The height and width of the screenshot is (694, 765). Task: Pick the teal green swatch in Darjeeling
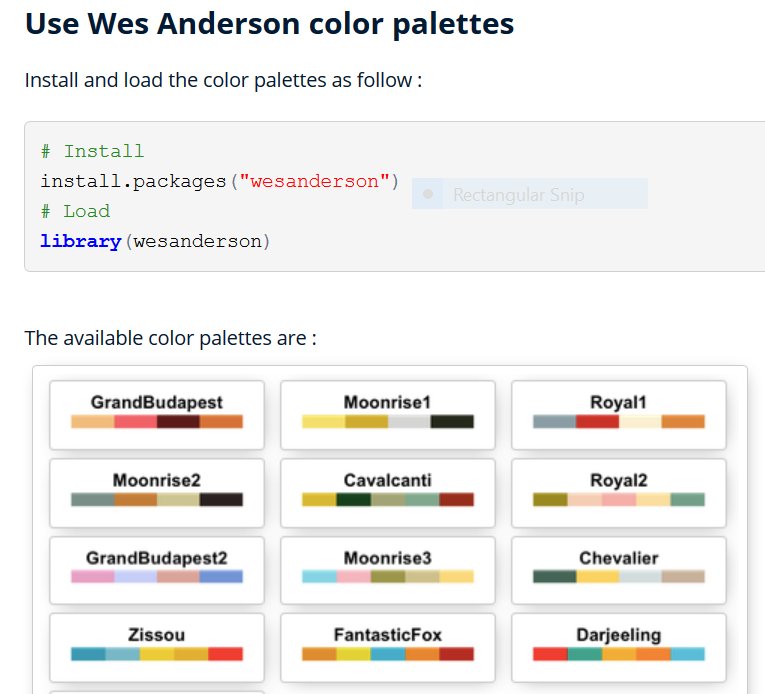[584, 654]
